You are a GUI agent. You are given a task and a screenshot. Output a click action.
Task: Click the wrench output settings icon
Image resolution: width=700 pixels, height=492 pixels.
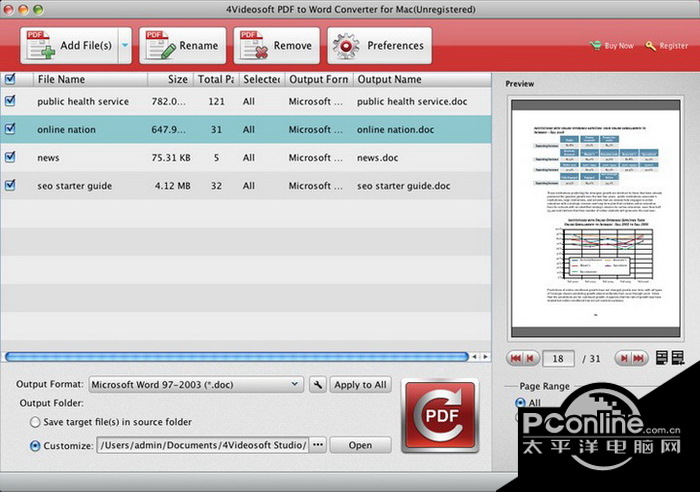317,384
